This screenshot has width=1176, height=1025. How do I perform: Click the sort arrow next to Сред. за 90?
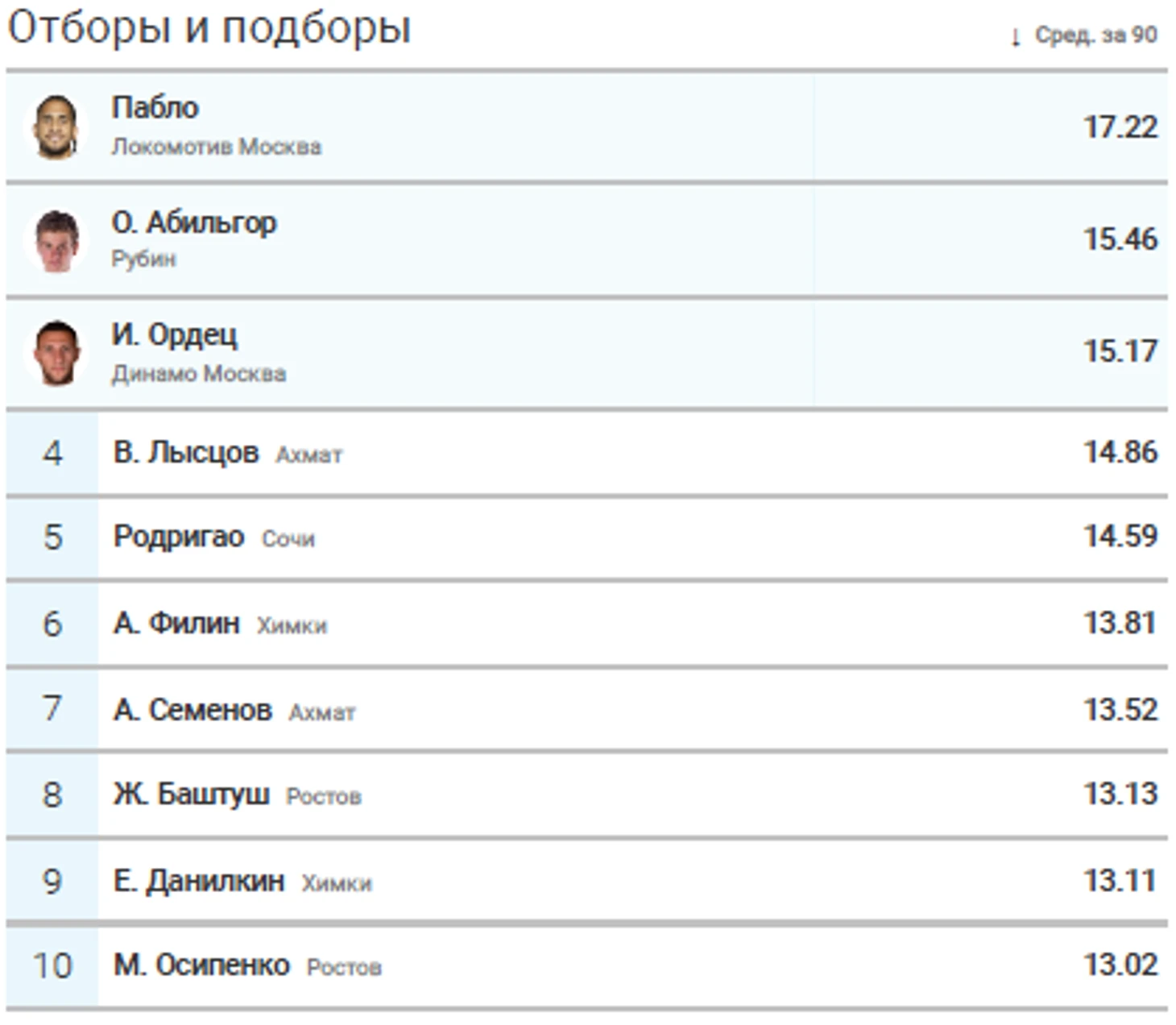tap(1015, 36)
